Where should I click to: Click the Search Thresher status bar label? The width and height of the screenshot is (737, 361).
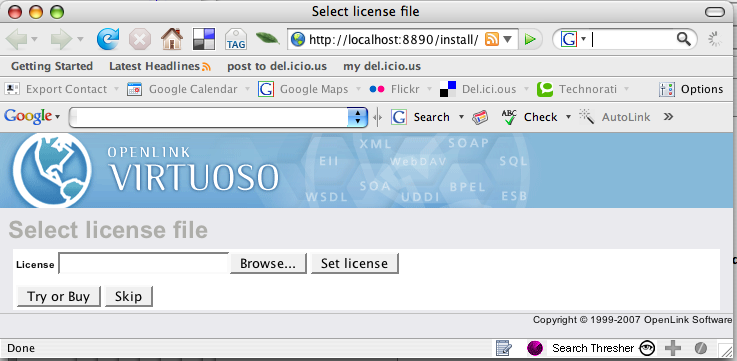click(x=593, y=348)
